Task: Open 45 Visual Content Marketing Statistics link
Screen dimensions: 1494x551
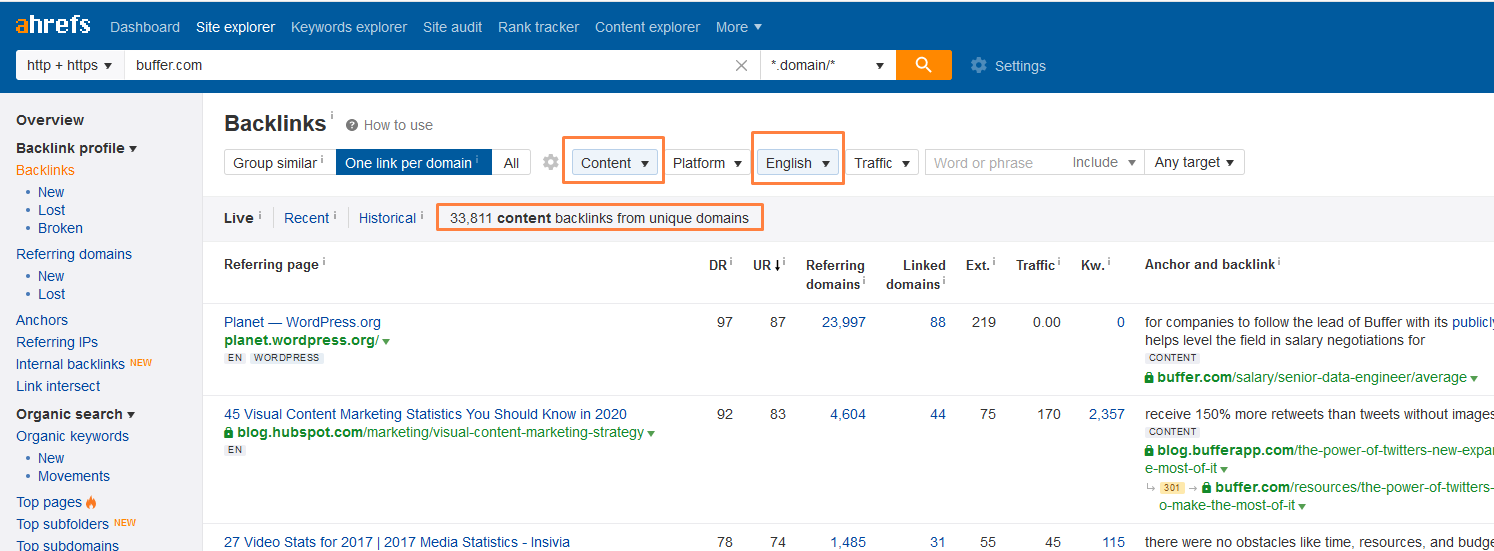Action: [x=425, y=414]
